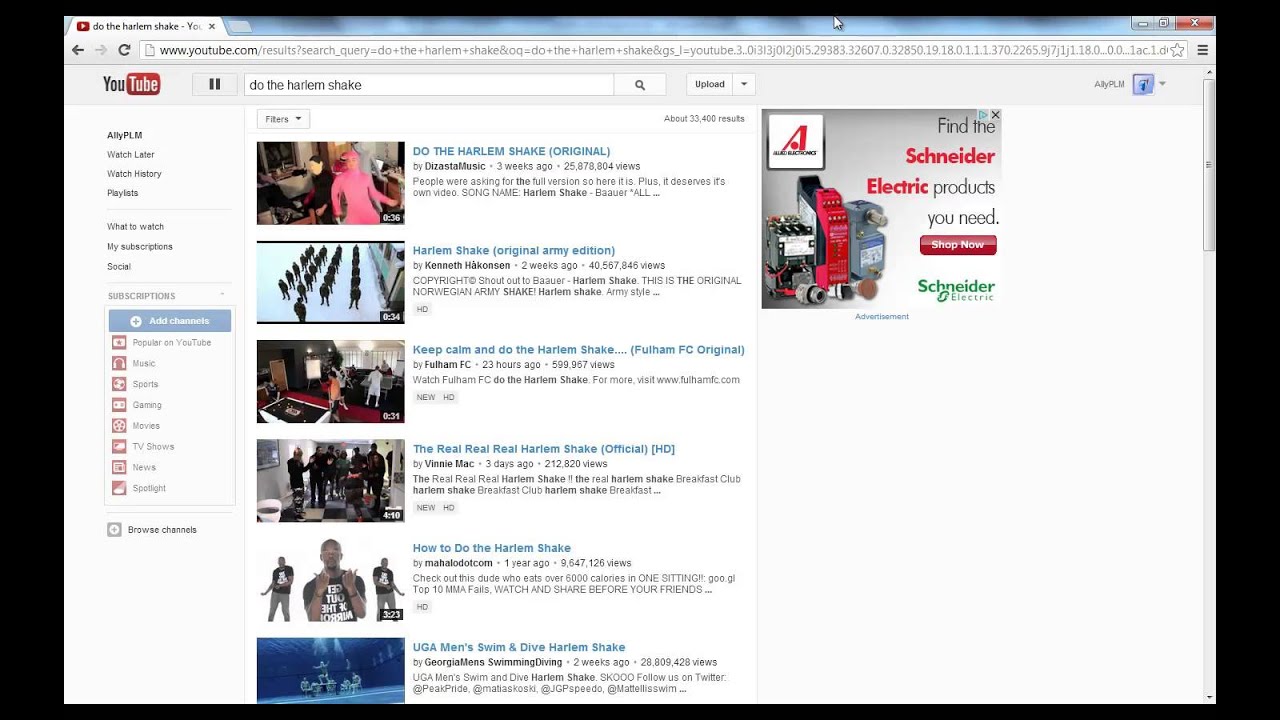Screen dimensions: 1280x720
Task: Open a new browser tab
Action: (240, 26)
